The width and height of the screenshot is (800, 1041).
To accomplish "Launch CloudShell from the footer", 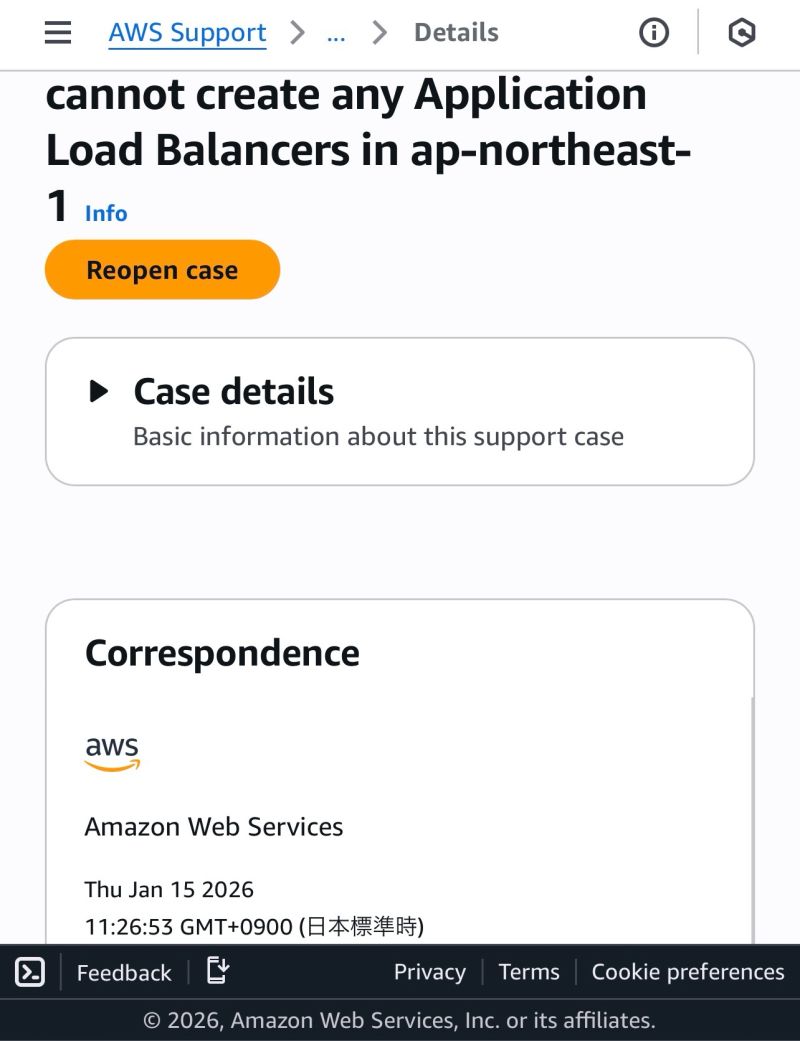I will click(x=29, y=971).
